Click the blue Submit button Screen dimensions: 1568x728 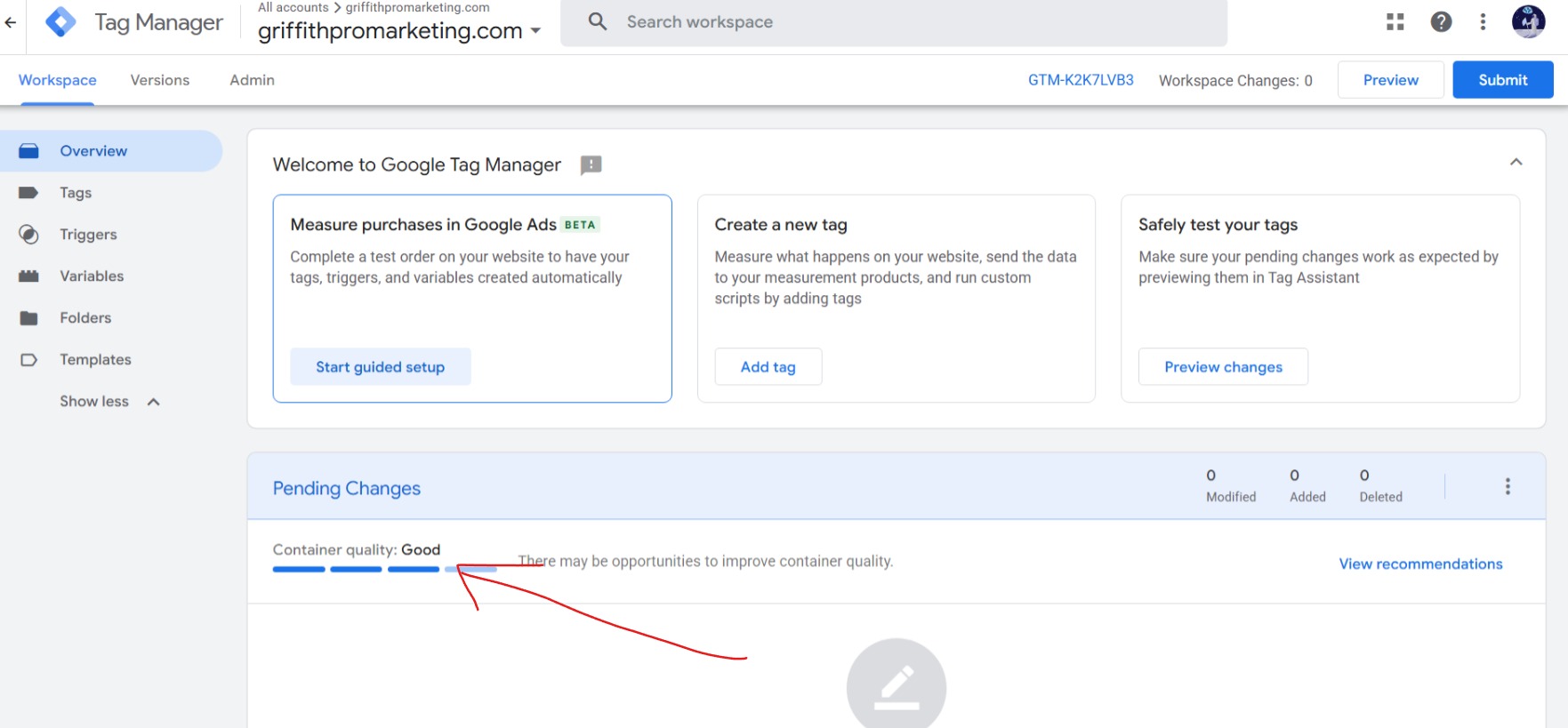1503,80
